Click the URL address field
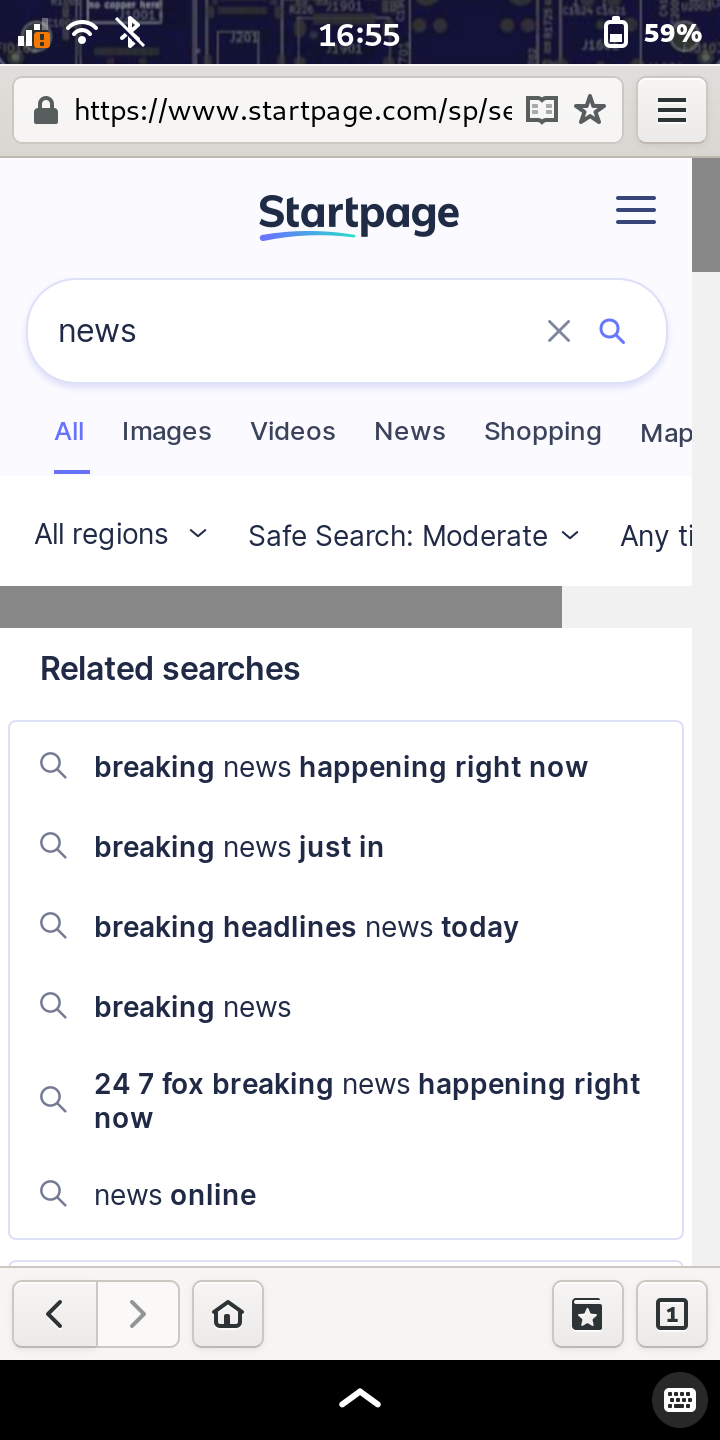Image resolution: width=720 pixels, height=1440 pixels. tap(292, 110)
